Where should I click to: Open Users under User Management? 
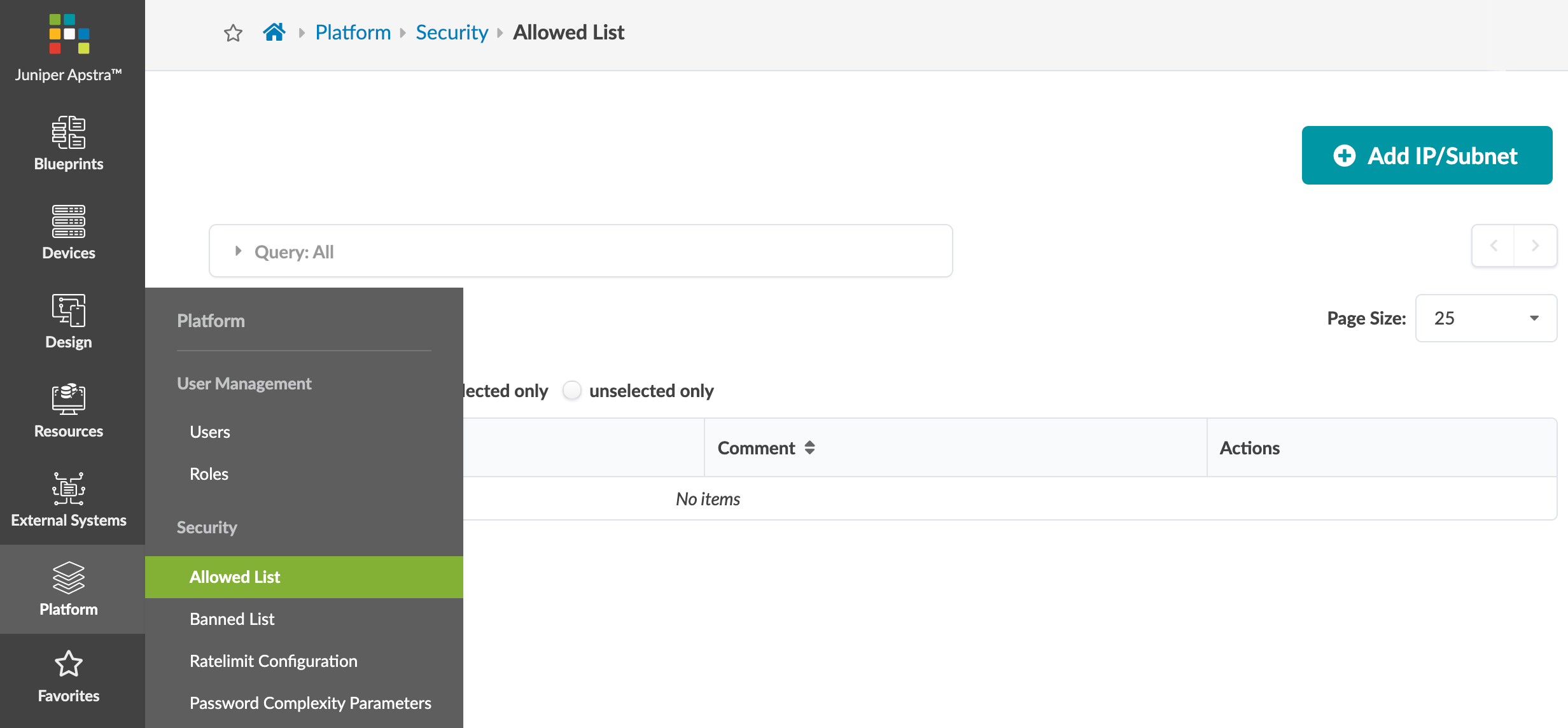[x=210, y=432]
